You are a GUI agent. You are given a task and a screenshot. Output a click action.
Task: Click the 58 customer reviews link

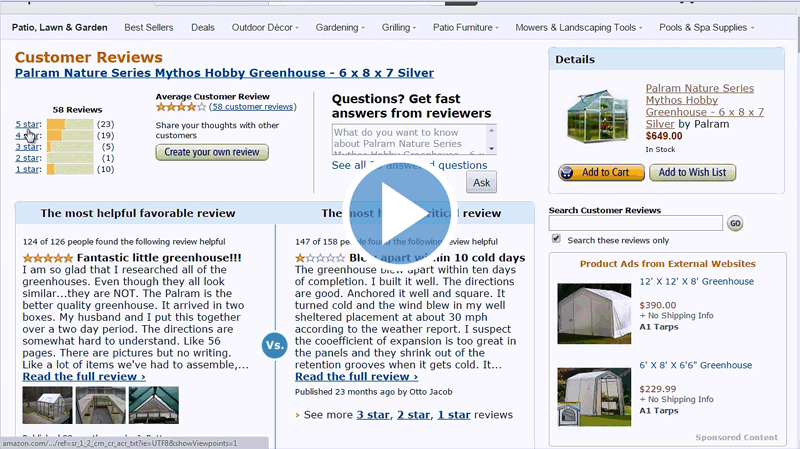click(252, 107)
